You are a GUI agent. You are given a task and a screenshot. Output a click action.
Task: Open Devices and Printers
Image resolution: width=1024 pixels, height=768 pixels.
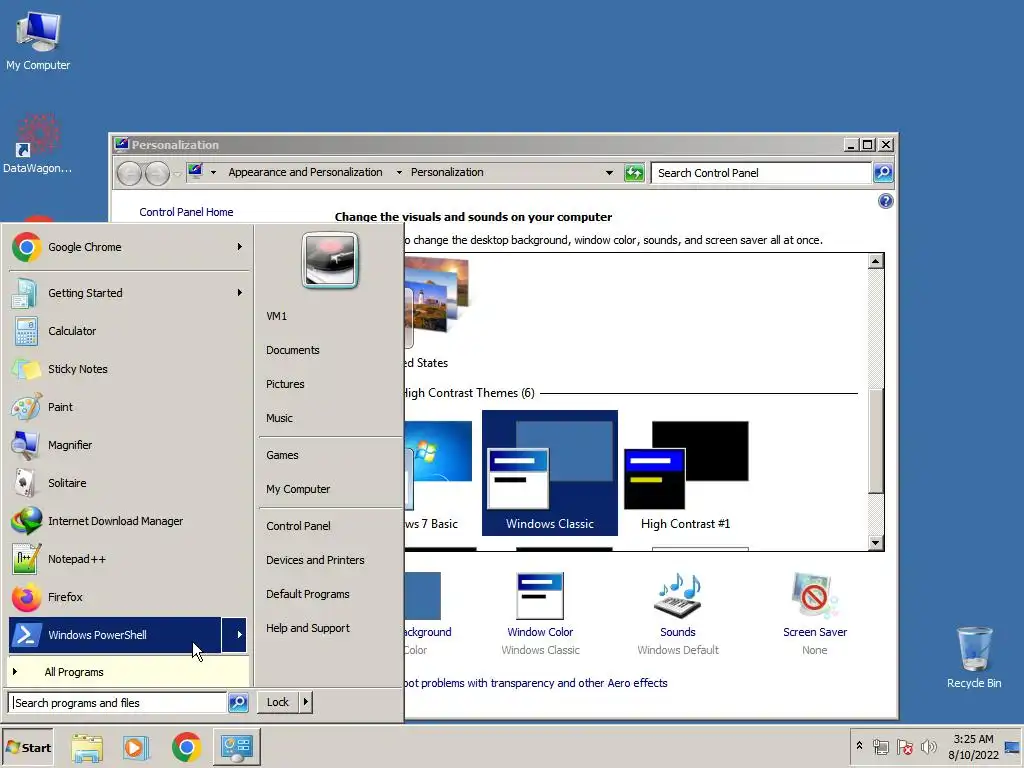click(x=315, y=560)
